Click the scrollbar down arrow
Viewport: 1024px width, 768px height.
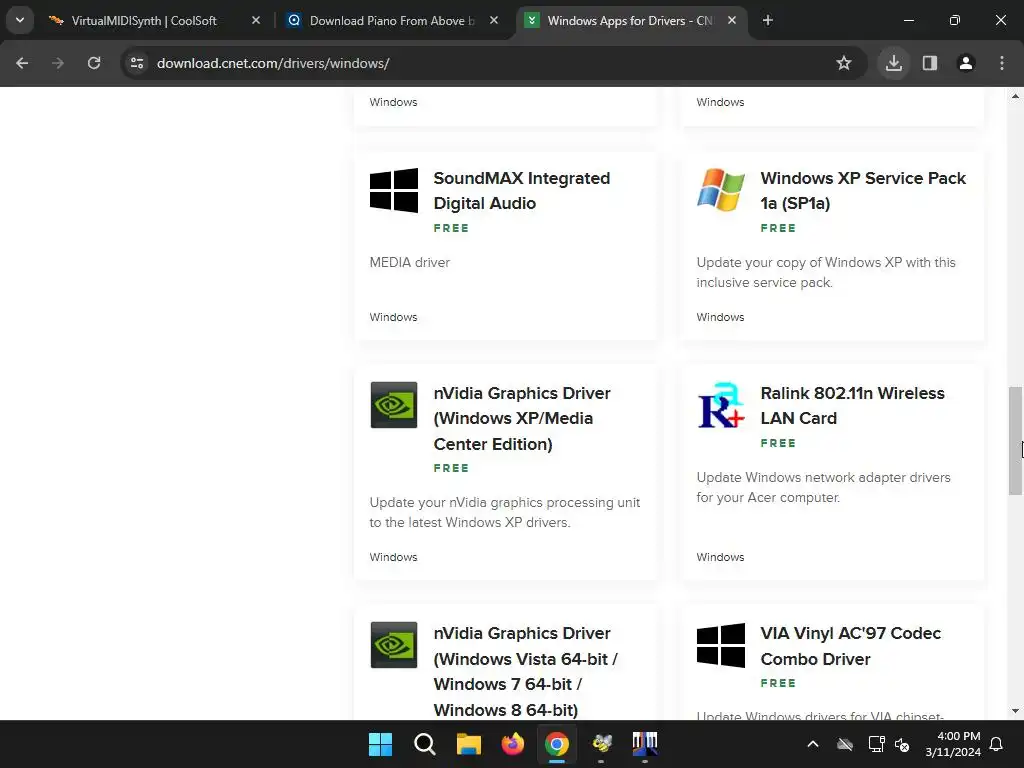[1015, 711]
